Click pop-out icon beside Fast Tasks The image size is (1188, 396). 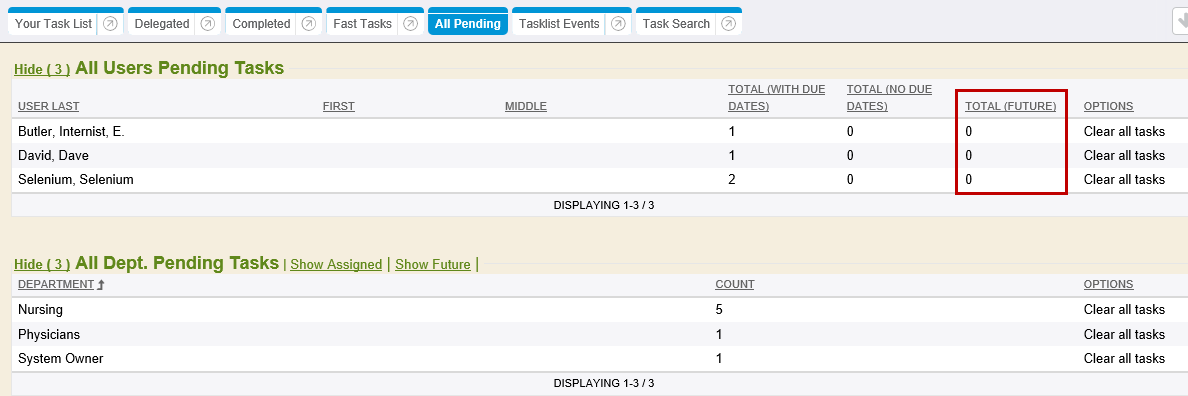[x=410, y=23]
